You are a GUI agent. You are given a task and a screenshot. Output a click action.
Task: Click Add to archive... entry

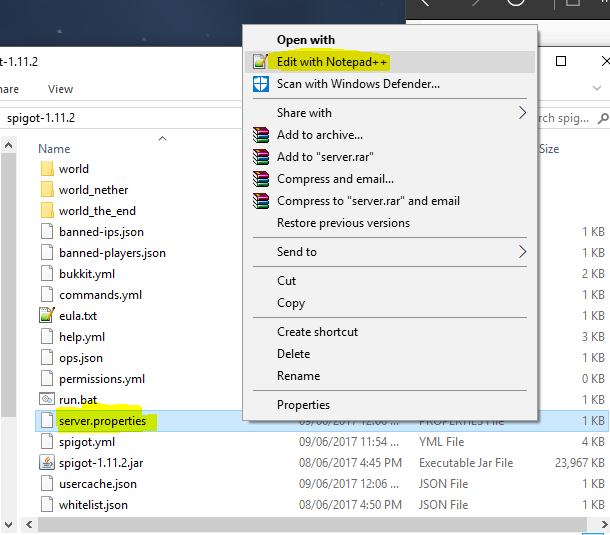click(390, 135)
